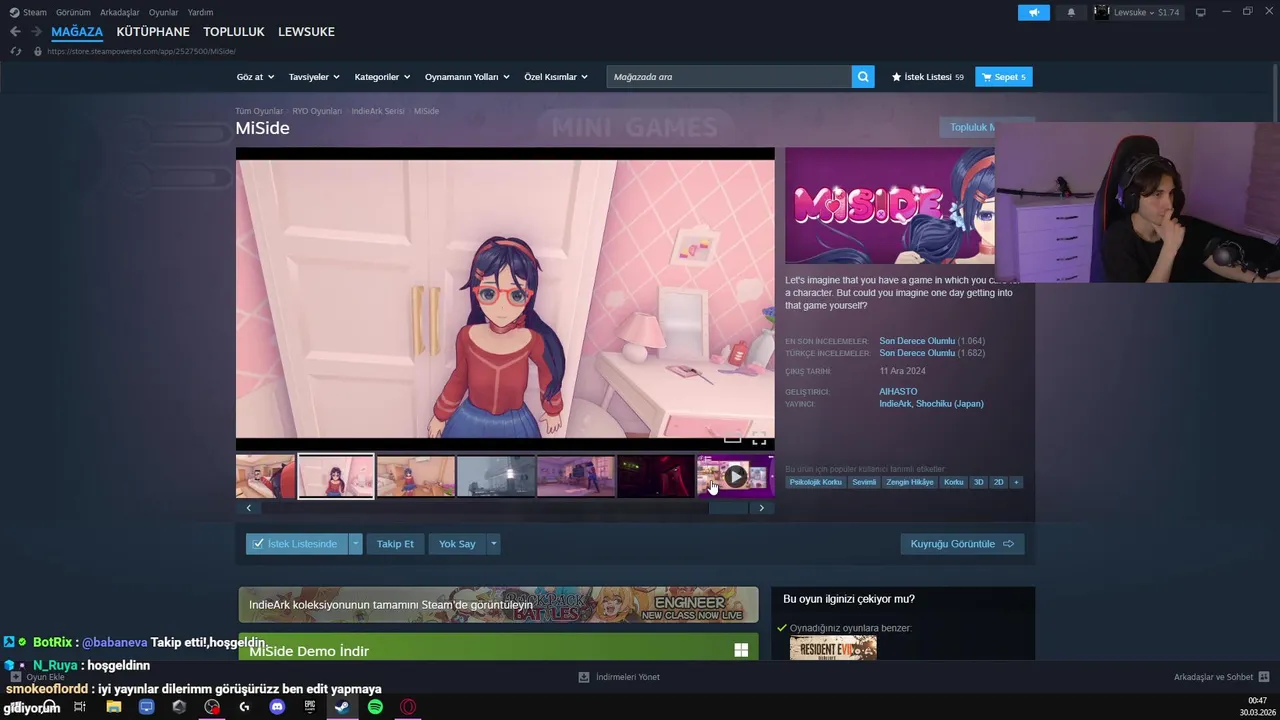
Task: Click the Zengin Hikâye tag
Action: (x=910, y=482)
